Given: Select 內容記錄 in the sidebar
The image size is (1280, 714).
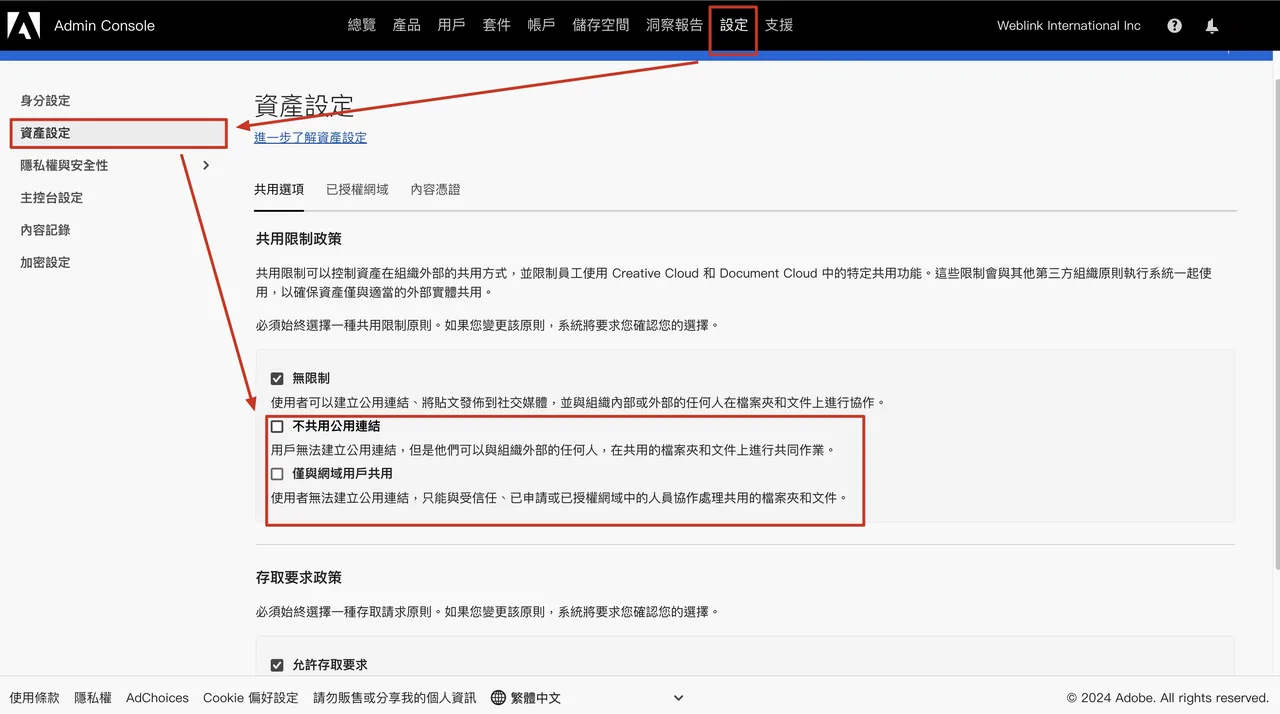Looking at the screenshot, I should 46,230.
